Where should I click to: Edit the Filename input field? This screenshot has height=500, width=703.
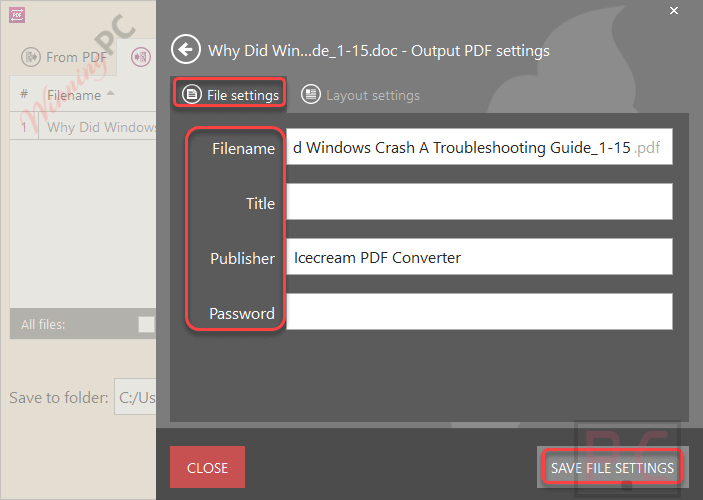pos(479,147)
